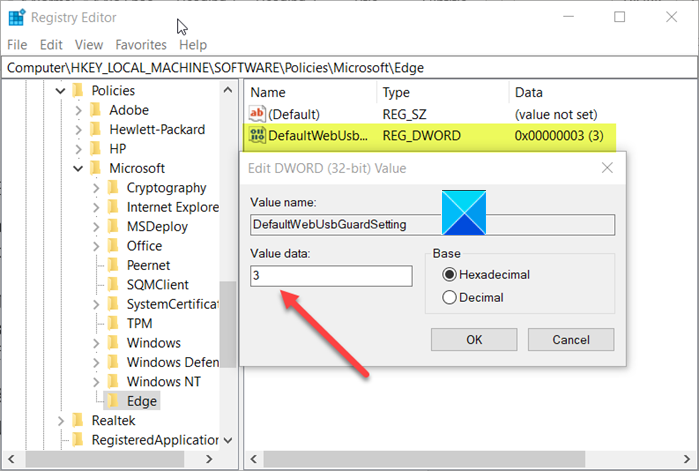The height and width of the screenshot is (471, 699).
Task: Cancel the Edit DWORD dialog
Action: tap(571, 340)
